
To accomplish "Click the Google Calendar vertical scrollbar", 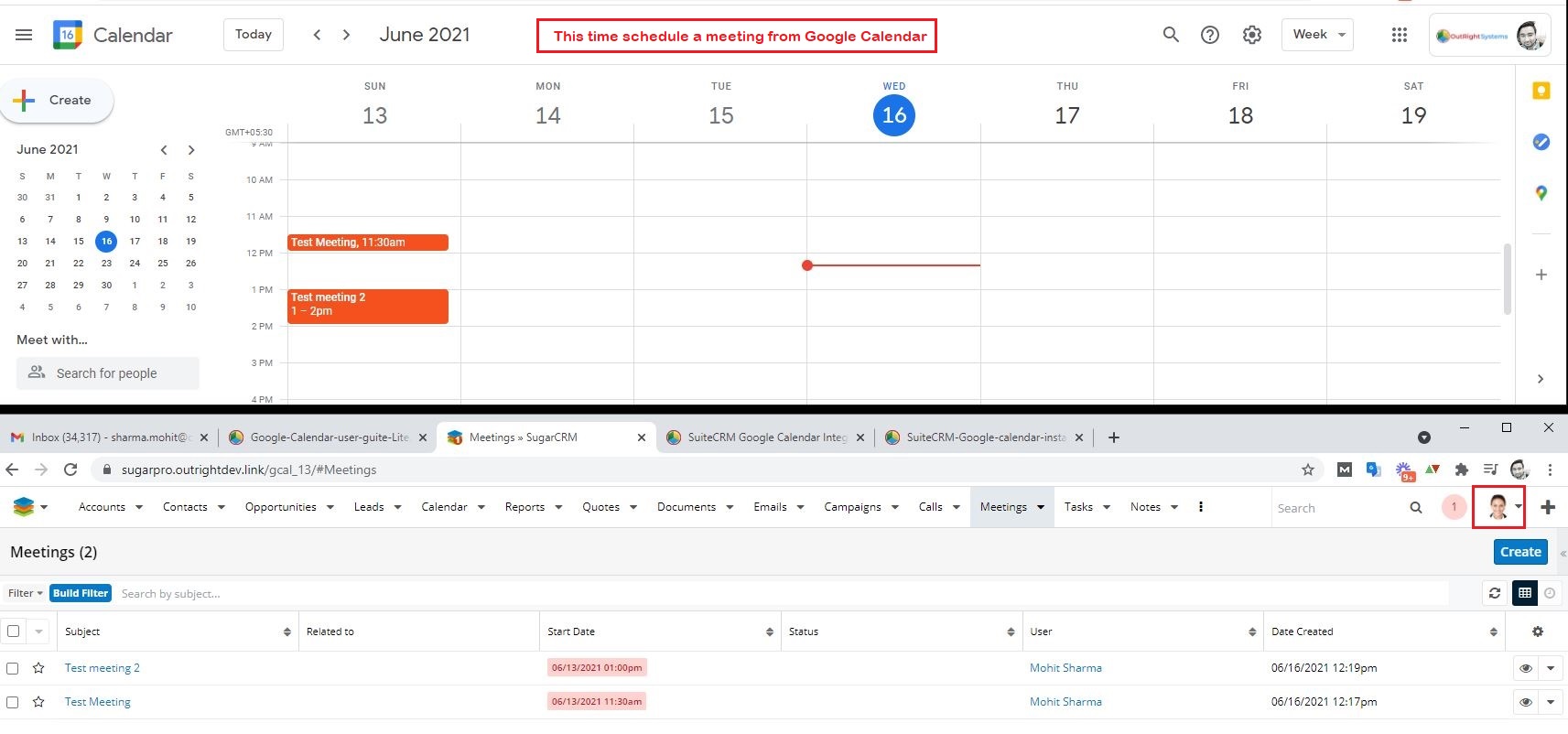I will point(1507,279).
